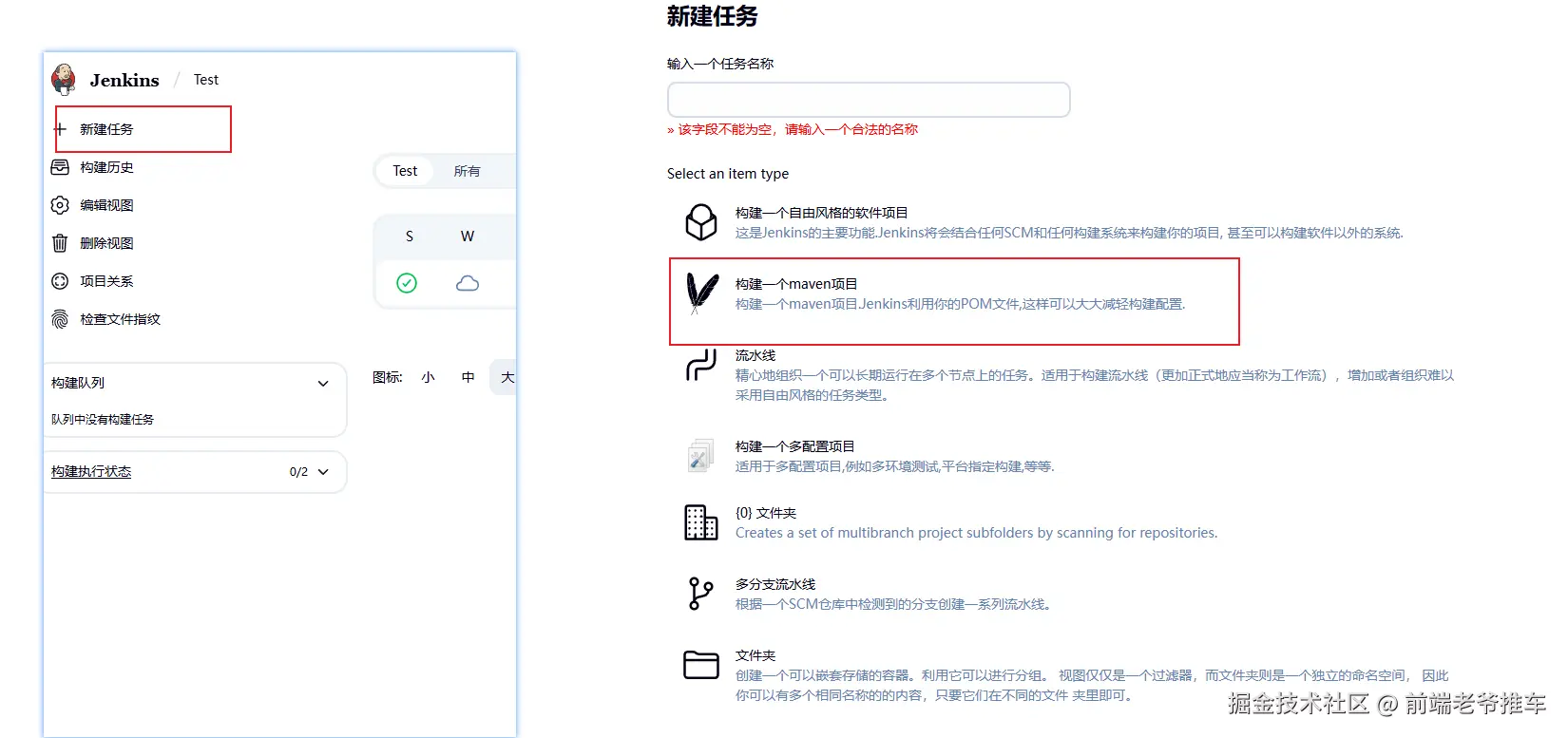The image size is (1568, 738).
Task: Open the Test breadcrumb link
Action: (206, 80)
